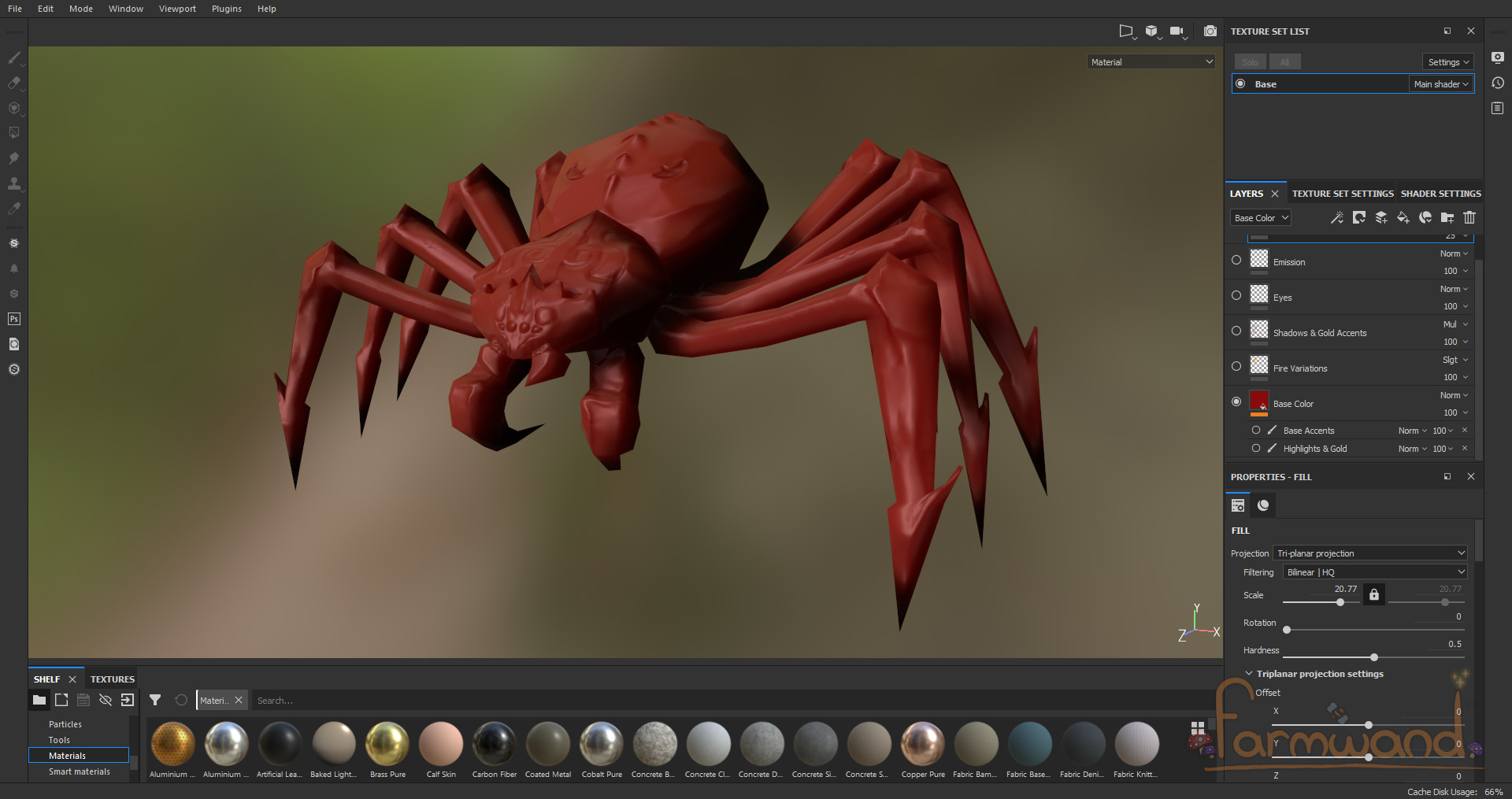This screenshot has height=799, width=1512.
Task: Toggle visibility of the Emission layer
Action: pos(1236,260)
